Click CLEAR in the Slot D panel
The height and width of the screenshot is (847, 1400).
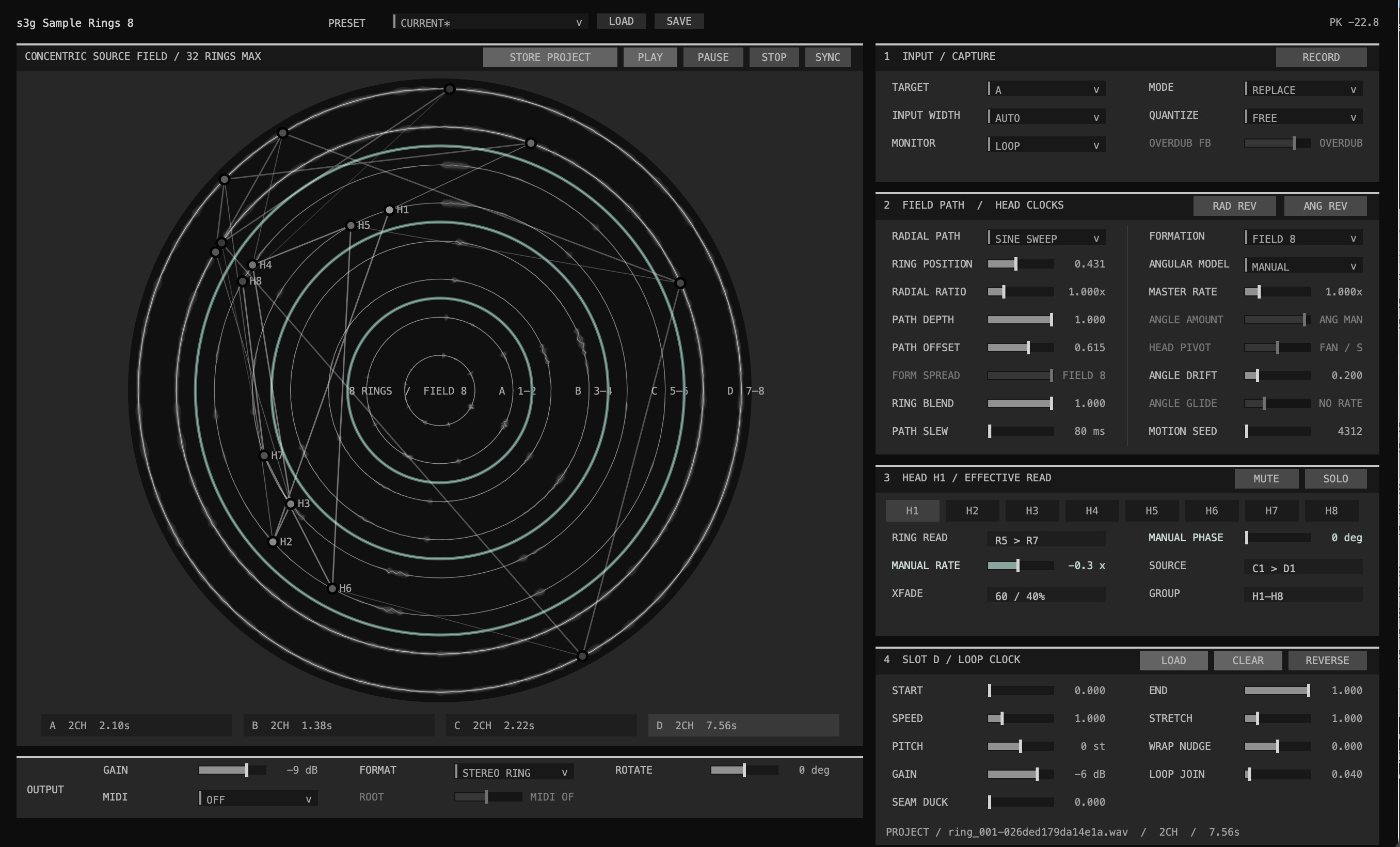1248,661
